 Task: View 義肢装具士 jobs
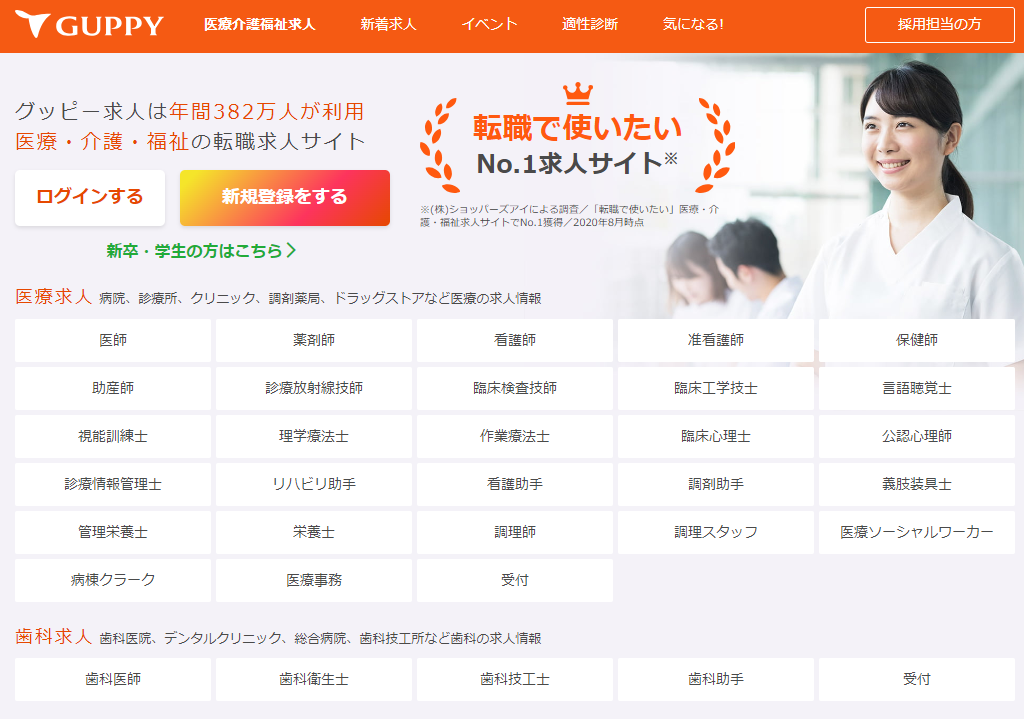coord(917,485)
